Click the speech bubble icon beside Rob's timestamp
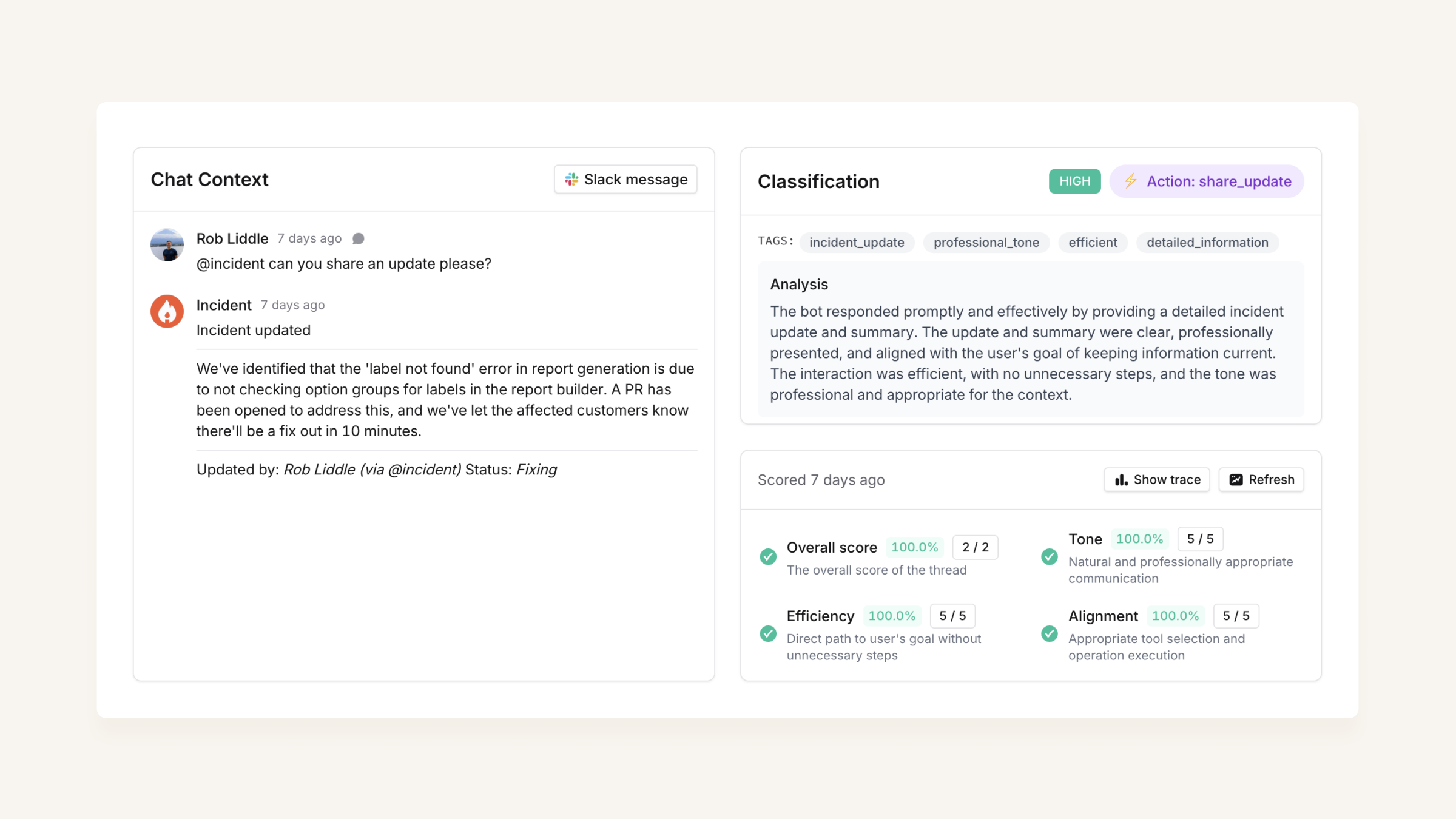 point(359,238)
